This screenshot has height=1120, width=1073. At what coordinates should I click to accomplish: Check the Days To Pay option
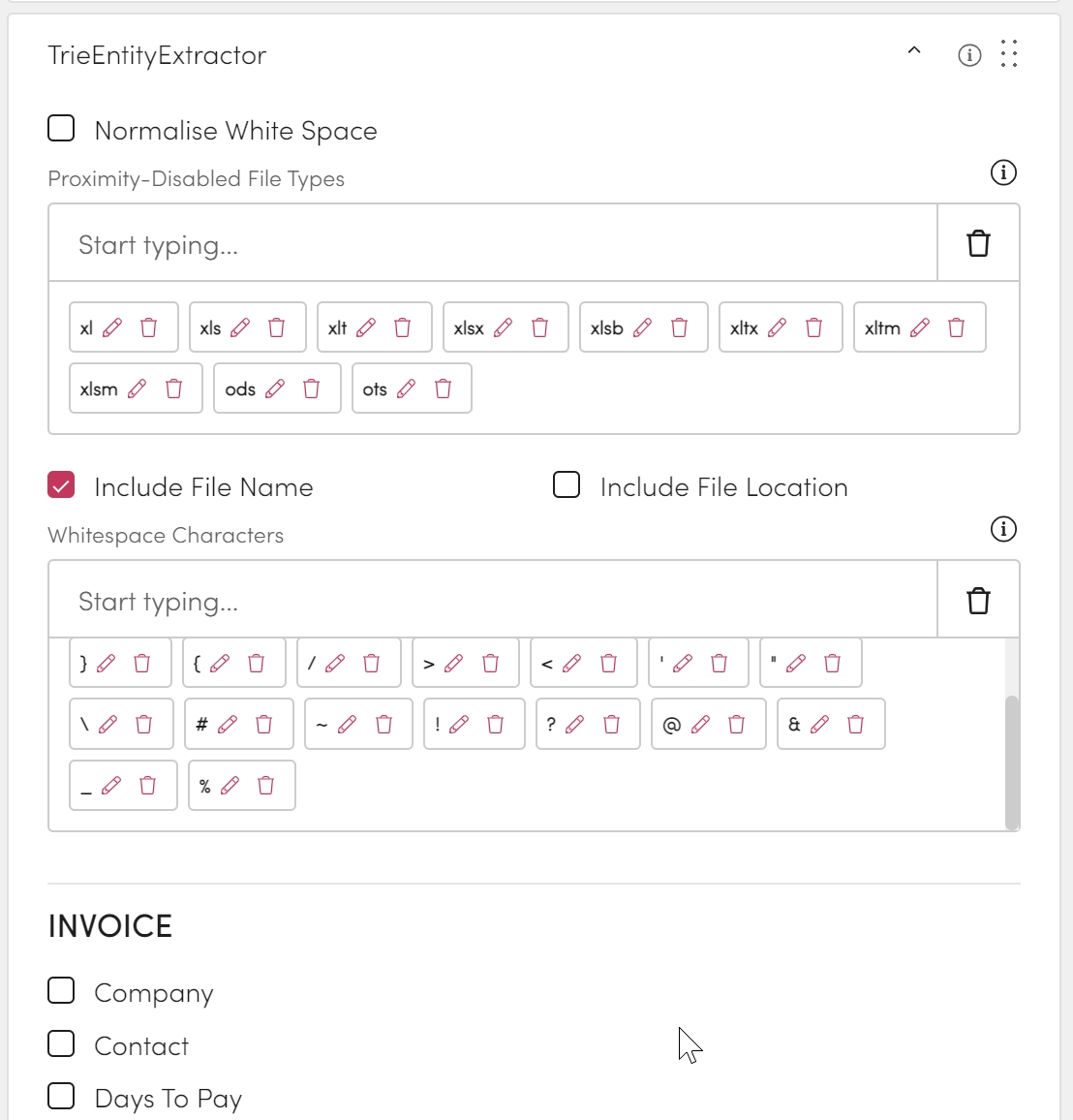click(x=61, y=1097)
